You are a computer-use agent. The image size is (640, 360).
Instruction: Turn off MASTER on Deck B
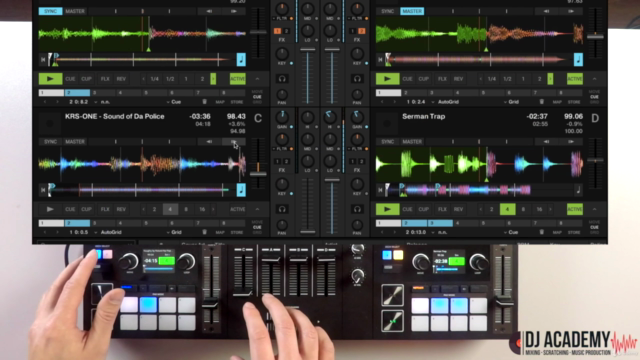[412, 11]
